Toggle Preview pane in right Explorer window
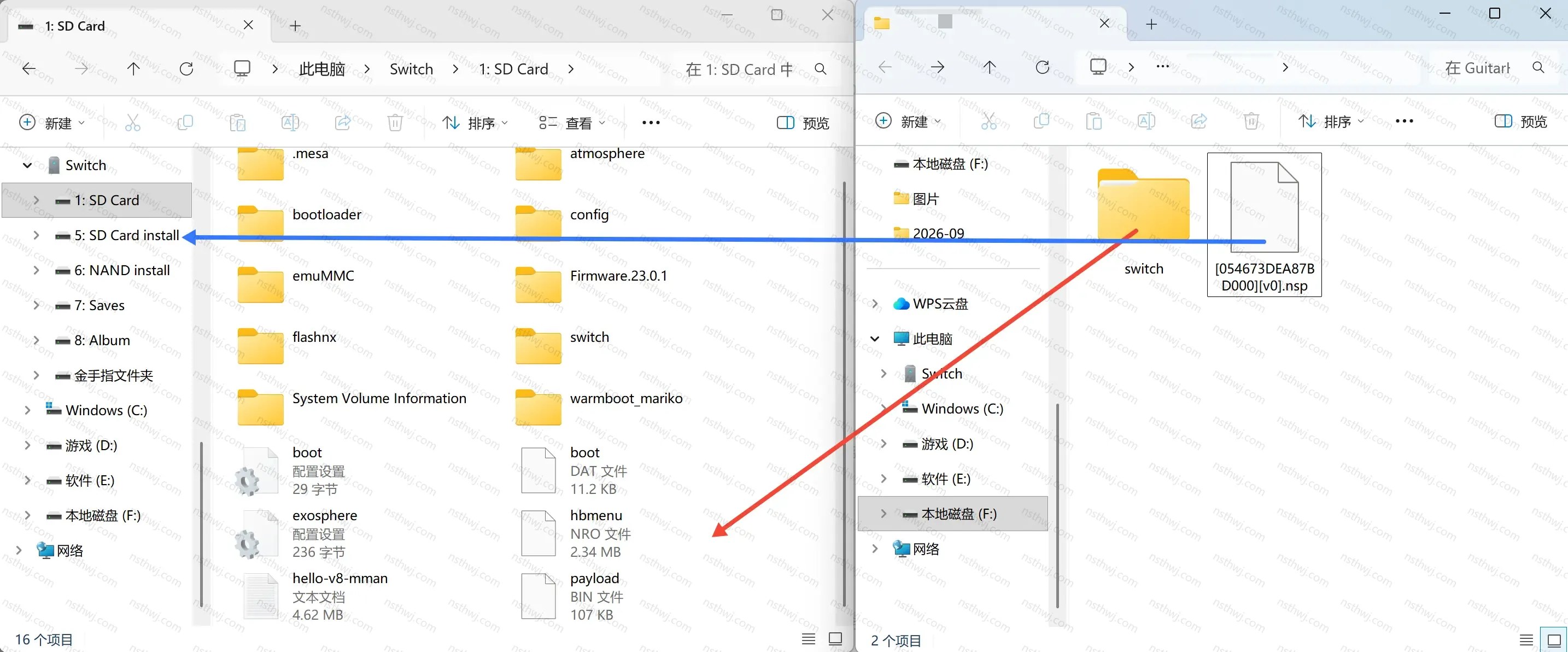This screenshot has width=1568, height=652. point(1520,122)
